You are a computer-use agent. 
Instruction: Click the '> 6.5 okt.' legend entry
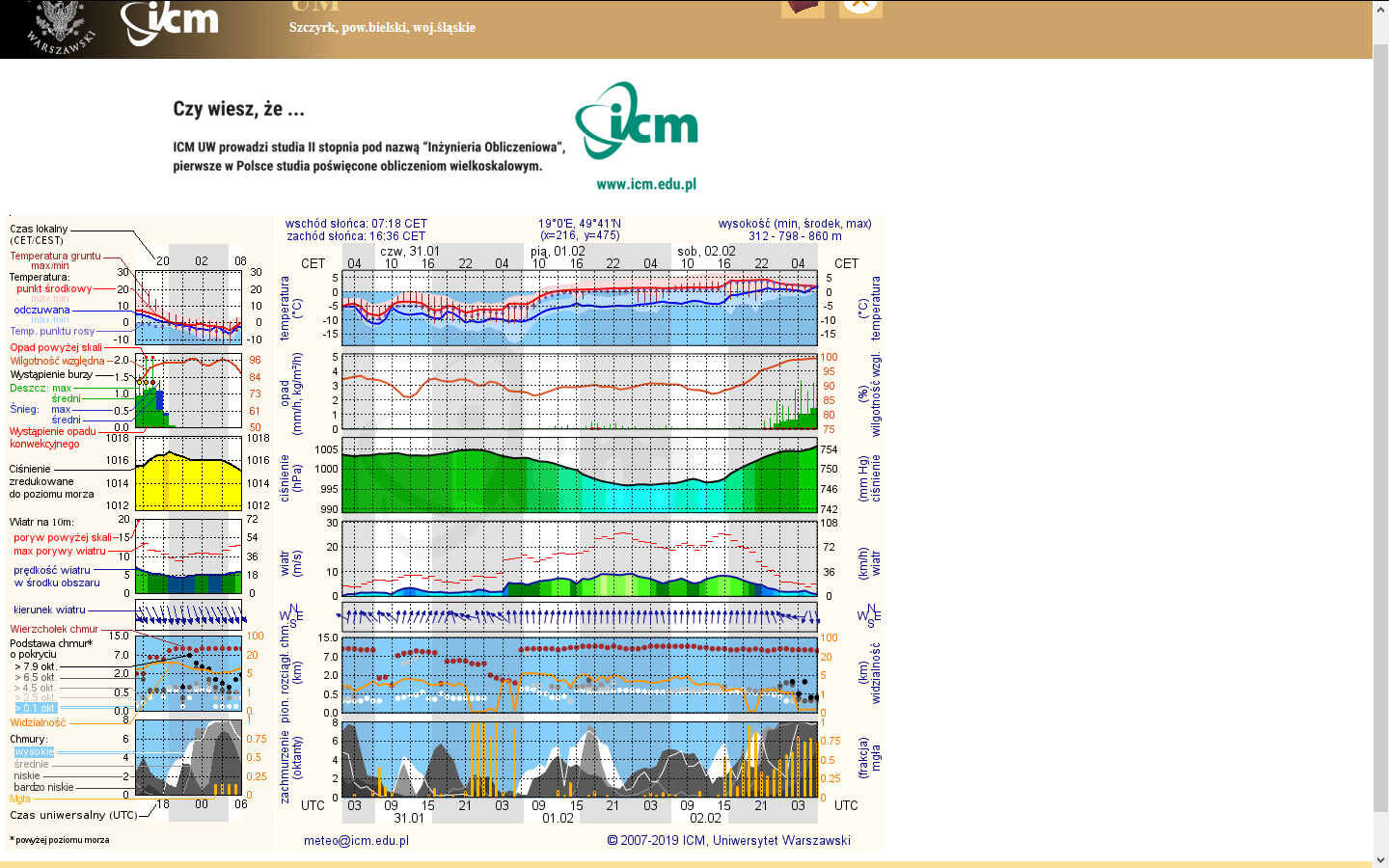tap(36, 677)
